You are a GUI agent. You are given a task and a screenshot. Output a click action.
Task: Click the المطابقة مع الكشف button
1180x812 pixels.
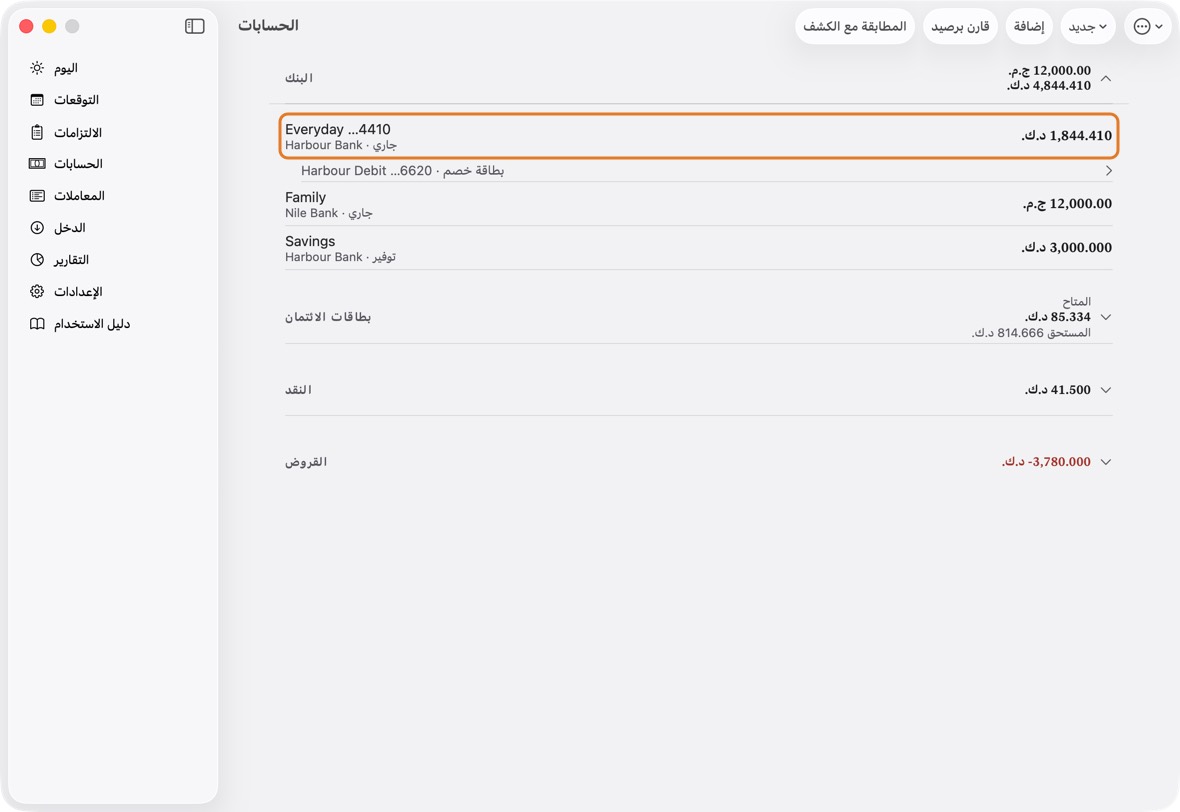pos(855,26)
